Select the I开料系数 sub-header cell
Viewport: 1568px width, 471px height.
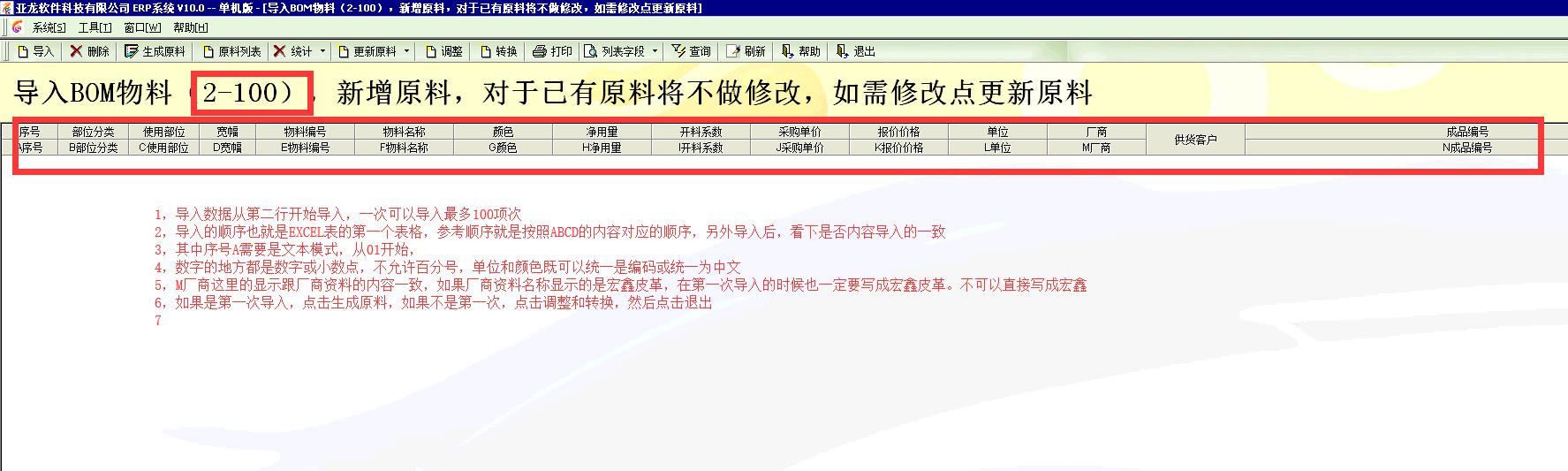(701, 148)
